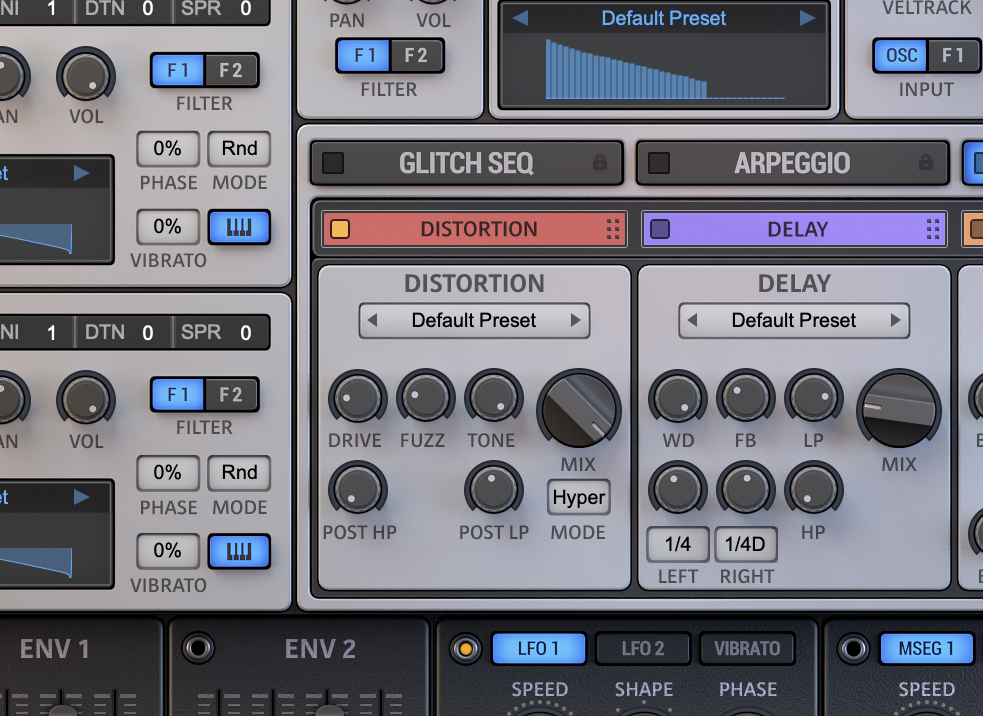Screen dimensions: 983x716
Task: Click the lock icon on Arpeggio
Action: [926, 163]
